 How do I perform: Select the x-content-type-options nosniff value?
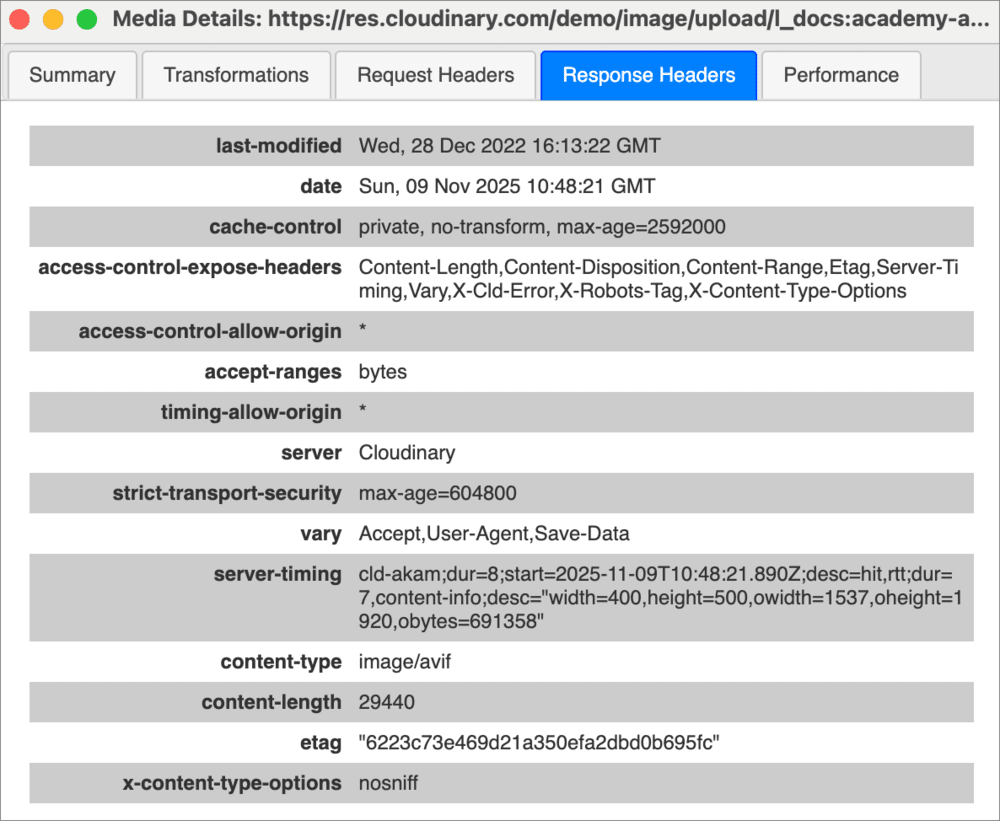(x=389, y=783)
